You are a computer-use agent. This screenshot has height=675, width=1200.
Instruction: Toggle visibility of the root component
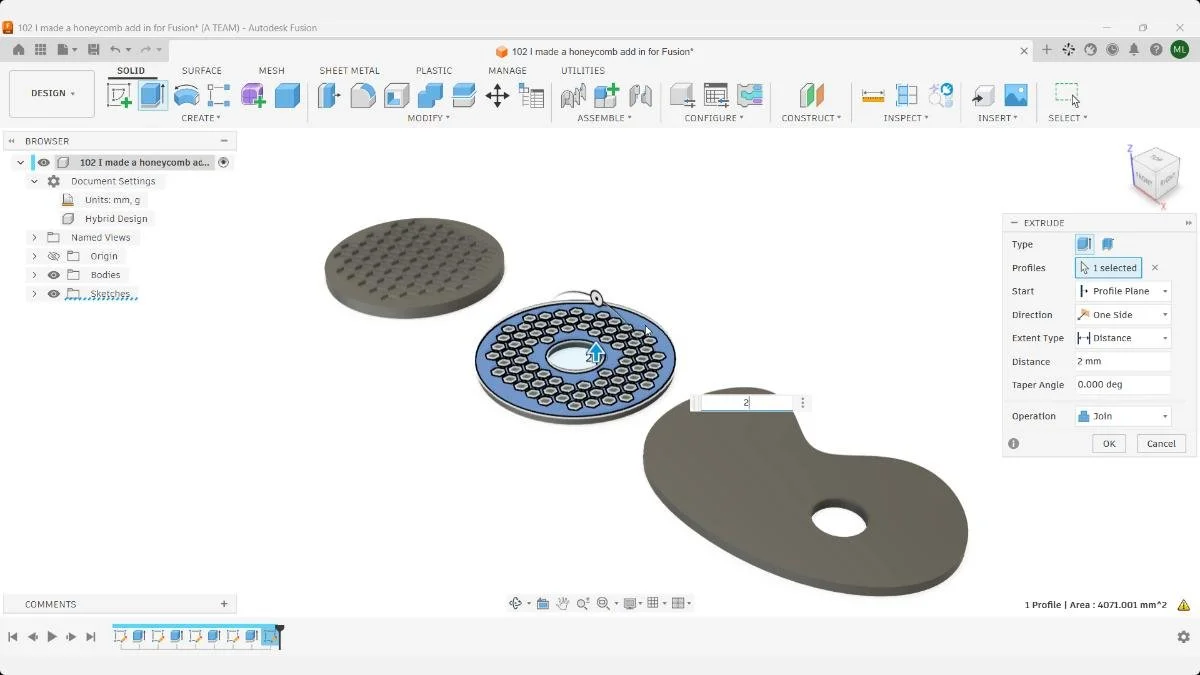44,162
